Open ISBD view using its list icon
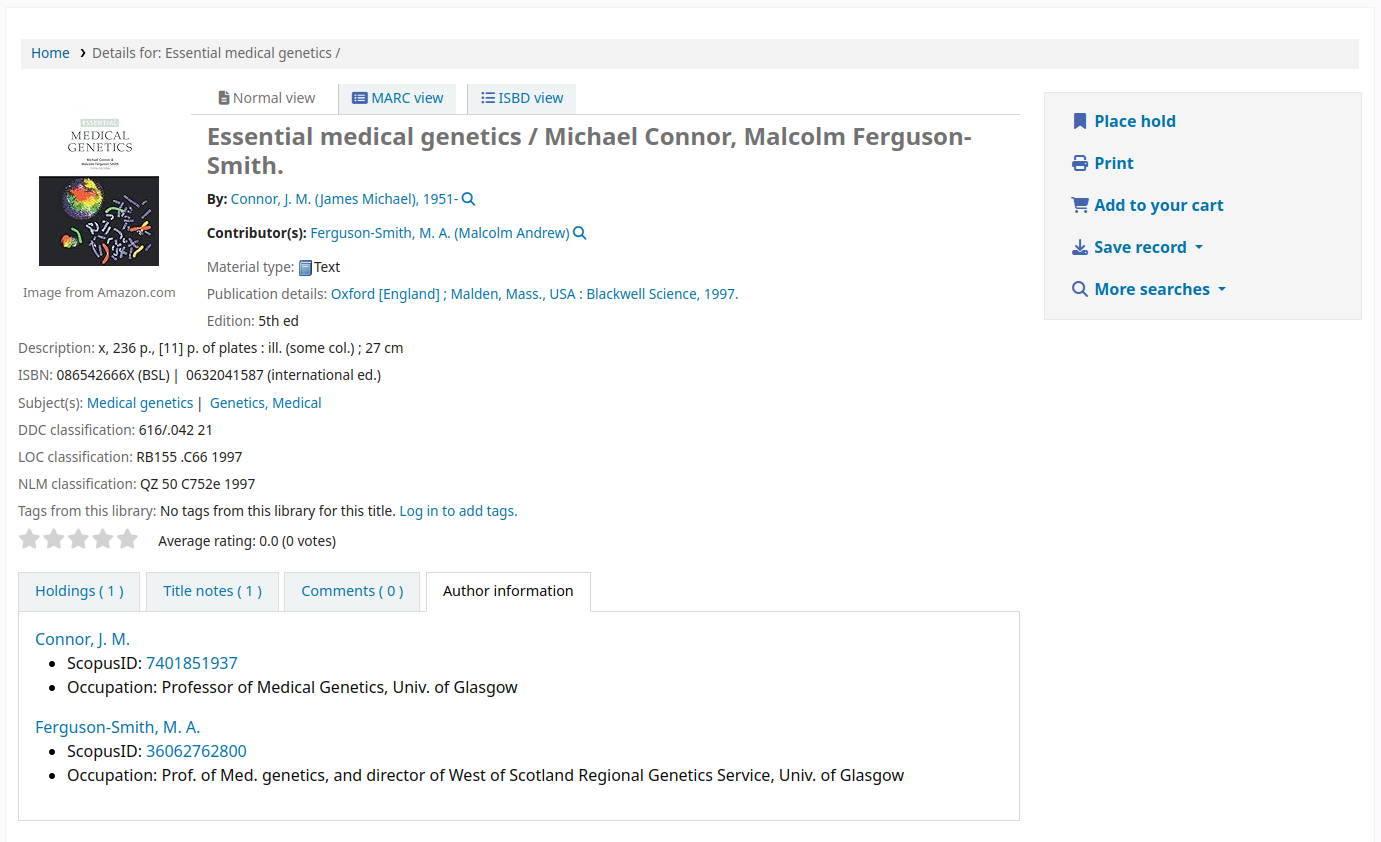The width and height of the screenshot is (1381, 842). pyautogui.click(x=487, y=98)
